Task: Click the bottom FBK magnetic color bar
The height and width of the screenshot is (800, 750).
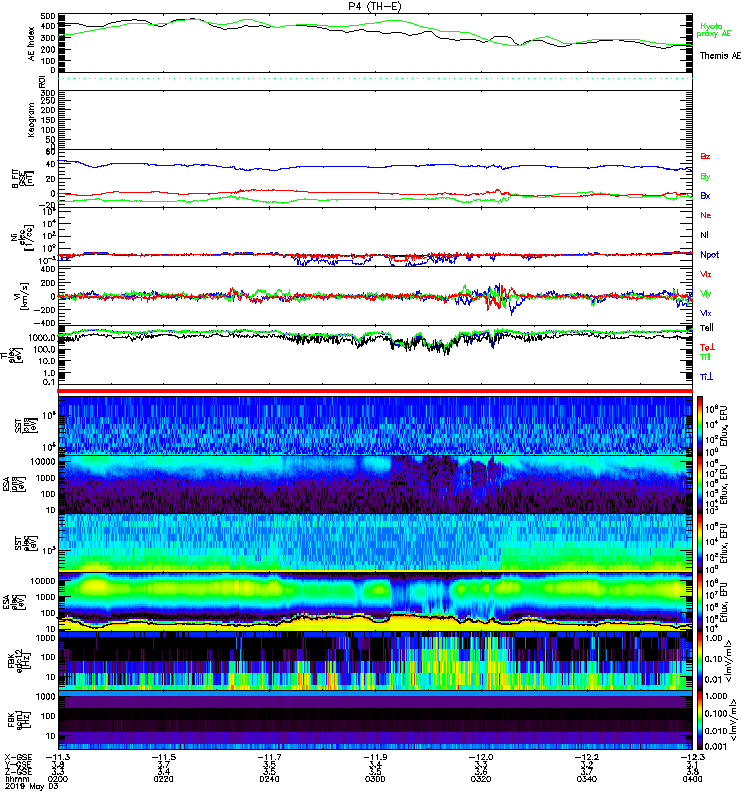Action: (700, 720)
